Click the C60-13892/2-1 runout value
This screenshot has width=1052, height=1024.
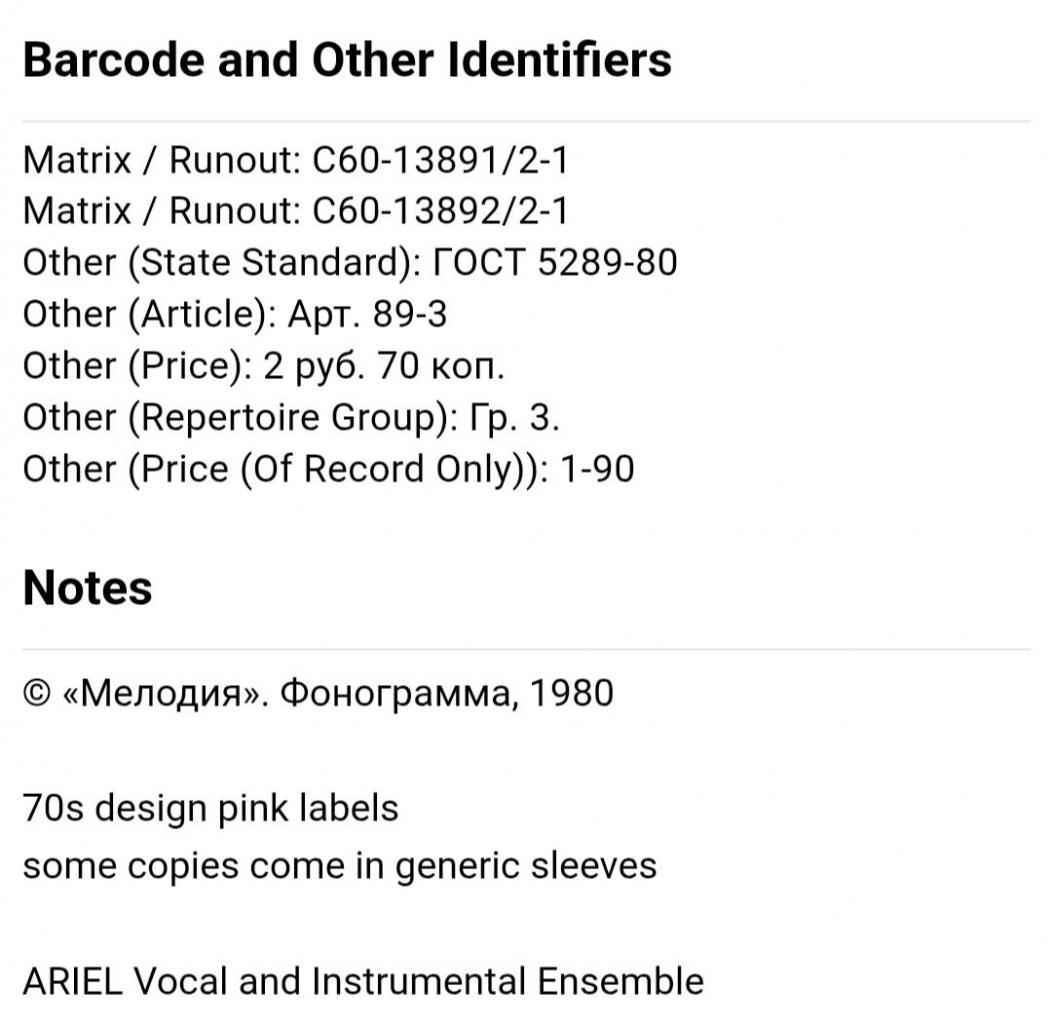[x=440, y=211]
